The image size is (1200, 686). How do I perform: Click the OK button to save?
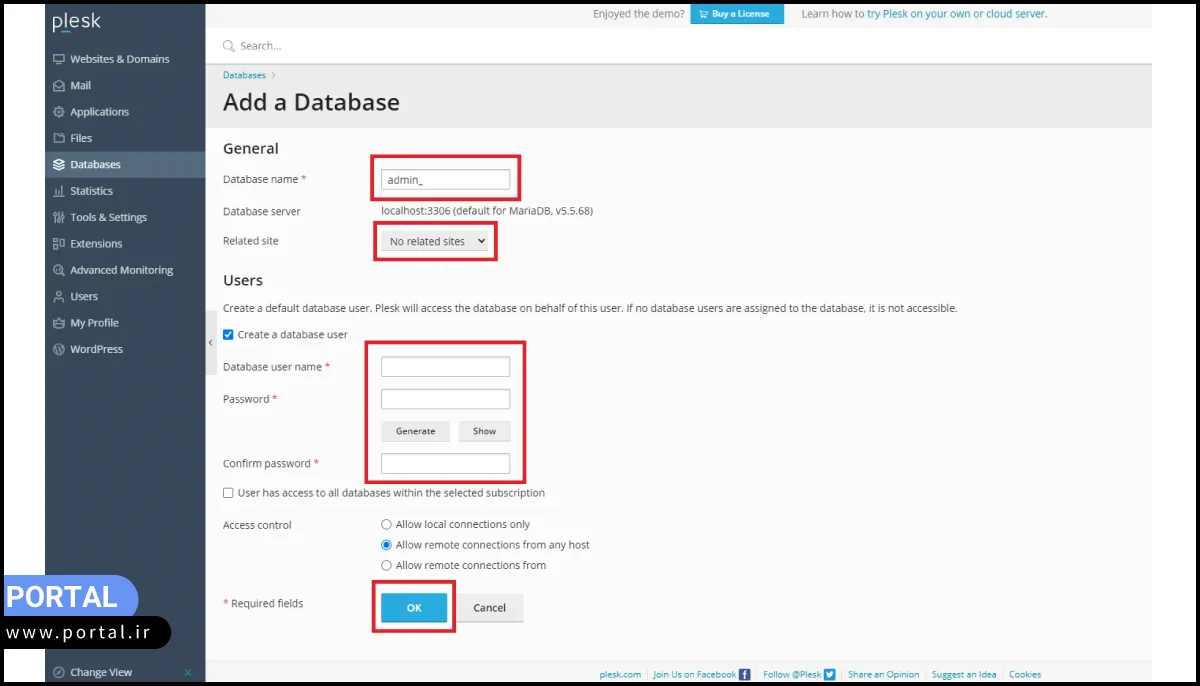[413, 607]
